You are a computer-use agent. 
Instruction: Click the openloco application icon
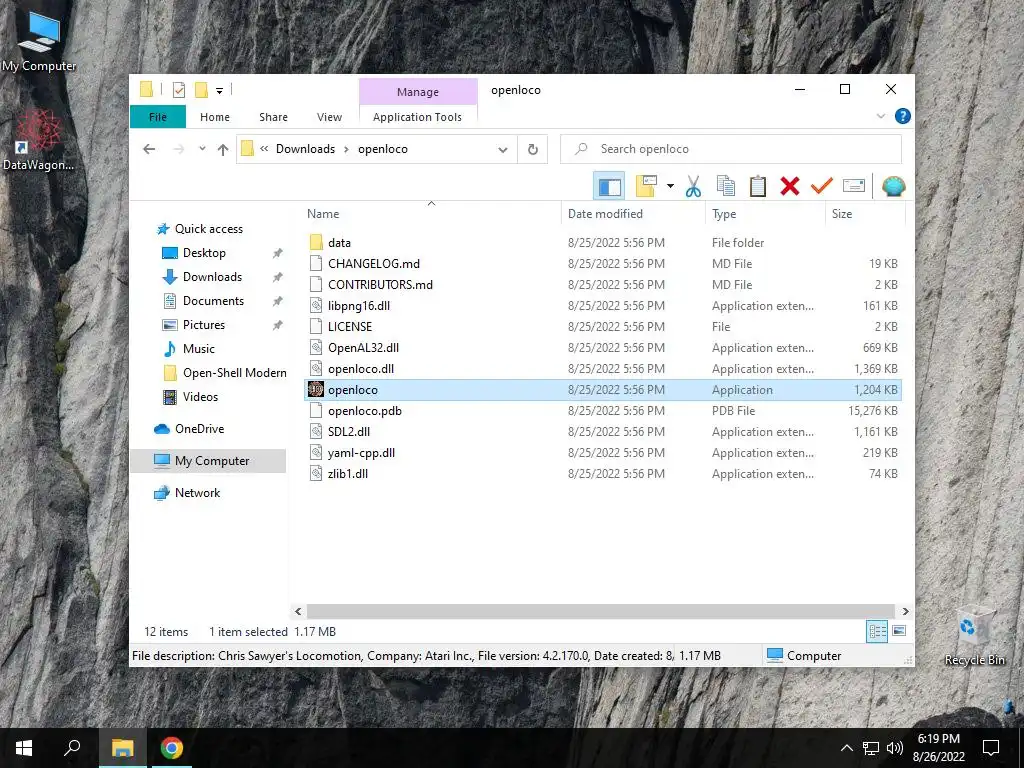click(315, 389)
